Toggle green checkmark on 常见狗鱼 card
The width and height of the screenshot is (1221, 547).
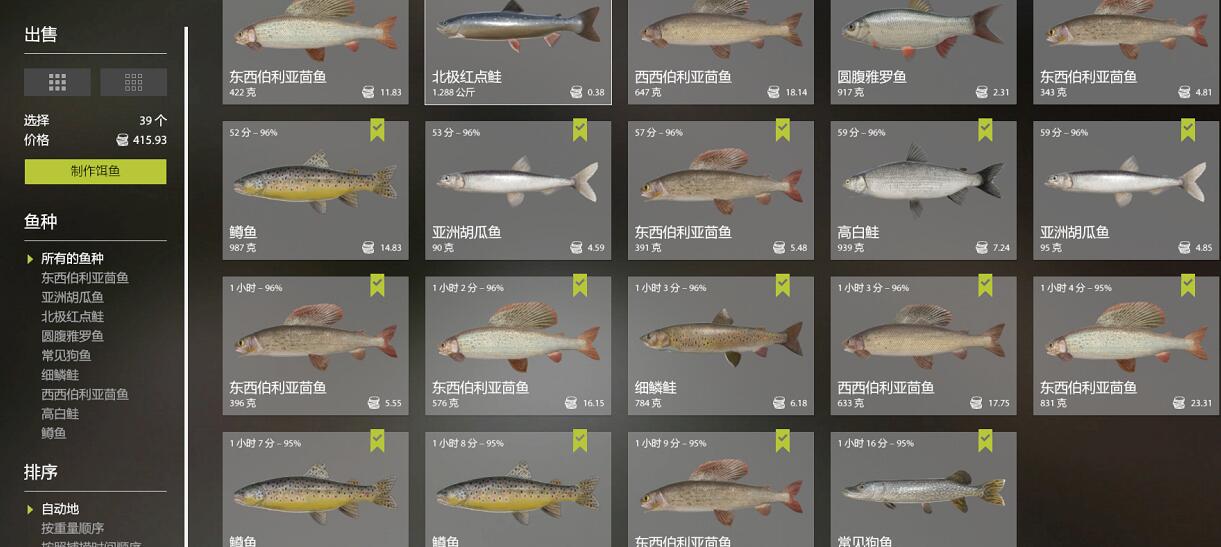(x=985, y=440)
